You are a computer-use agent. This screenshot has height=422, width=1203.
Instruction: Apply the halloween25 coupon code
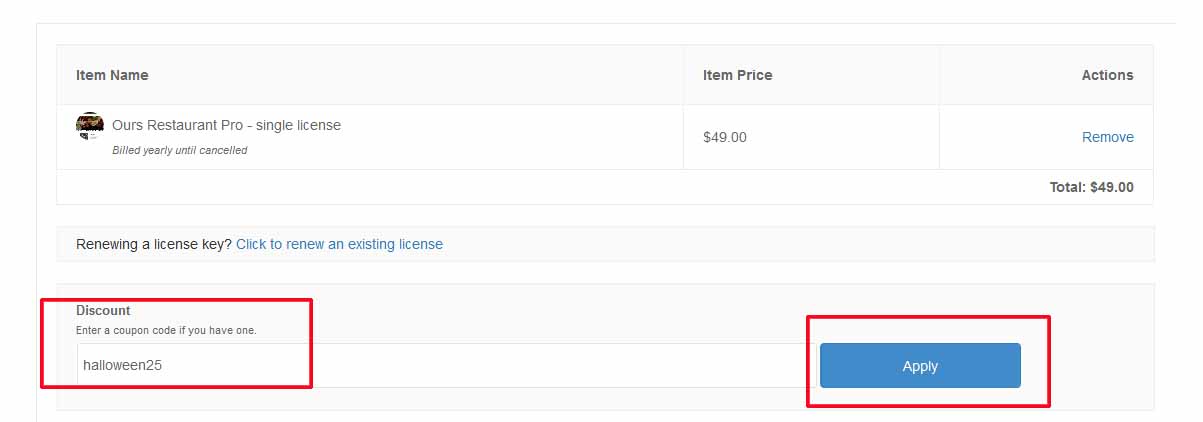point(919,366)
